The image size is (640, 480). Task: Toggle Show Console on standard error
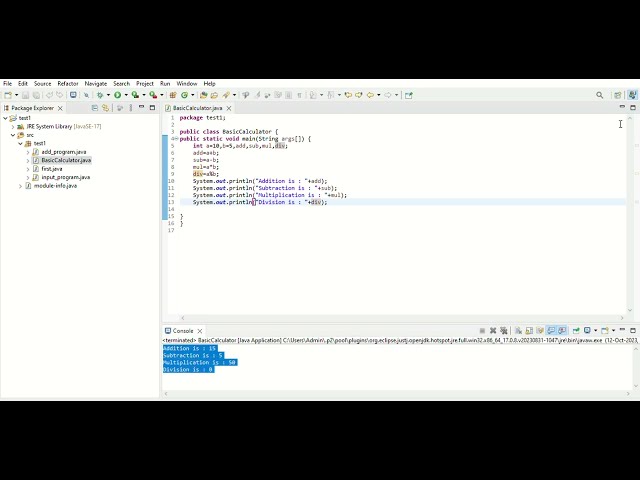coord(562,331)
